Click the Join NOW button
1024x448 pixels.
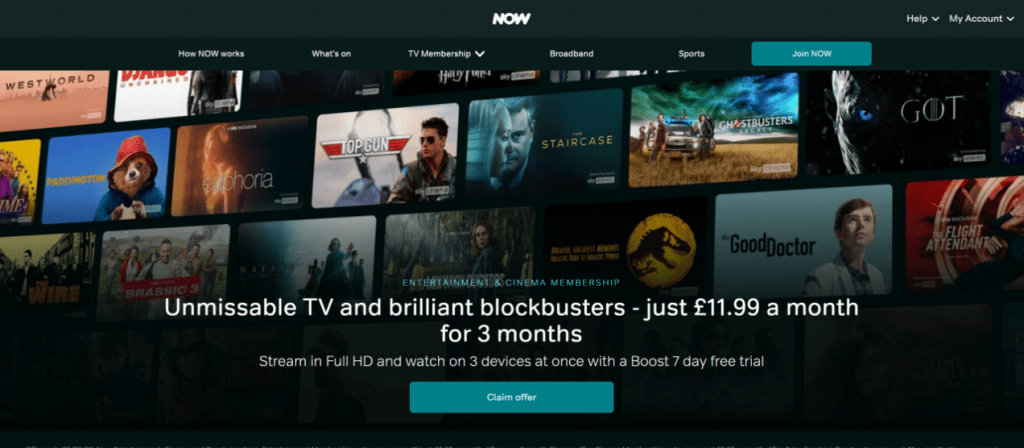[811, 54]
